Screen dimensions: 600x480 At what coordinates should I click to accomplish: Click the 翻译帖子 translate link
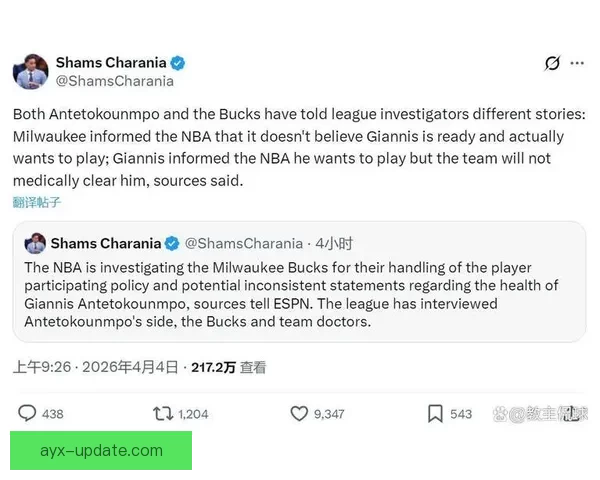37,202
